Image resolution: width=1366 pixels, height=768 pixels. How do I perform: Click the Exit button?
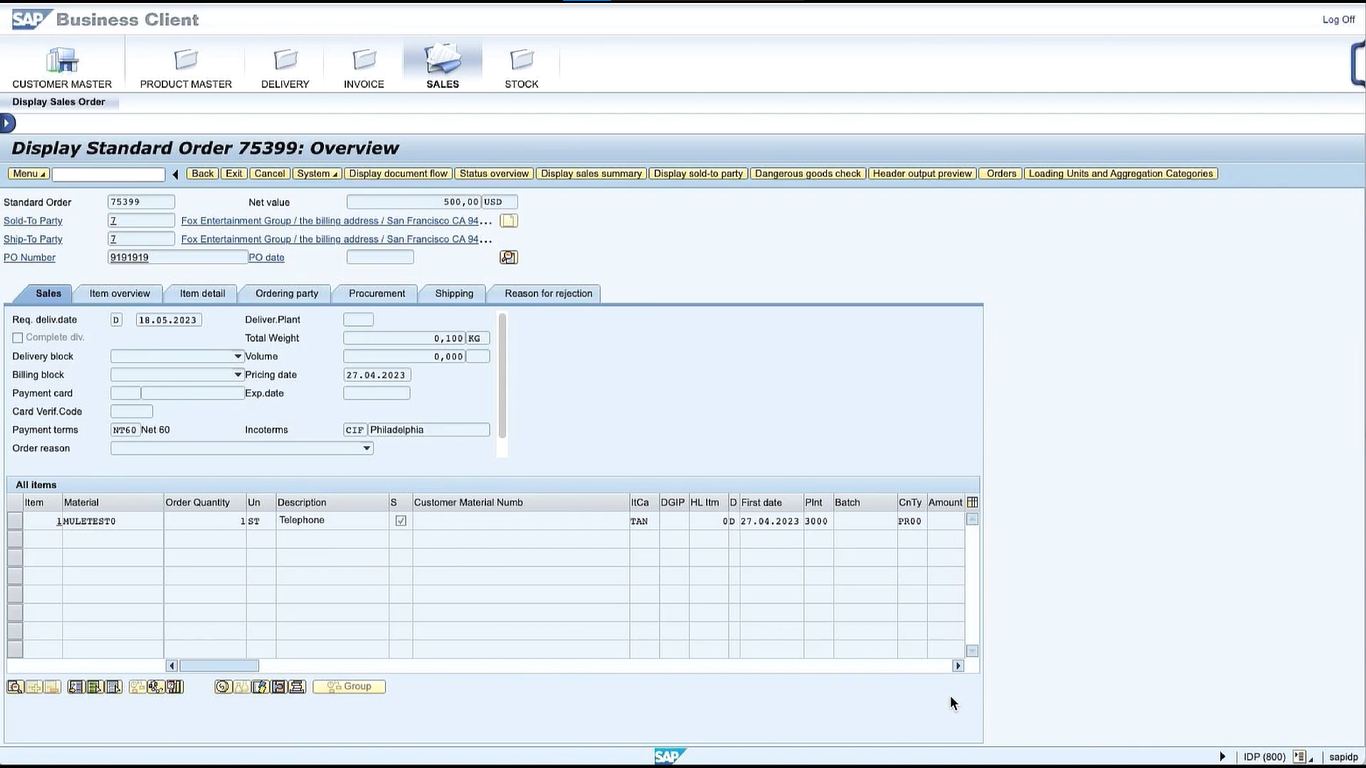point(234,174)
